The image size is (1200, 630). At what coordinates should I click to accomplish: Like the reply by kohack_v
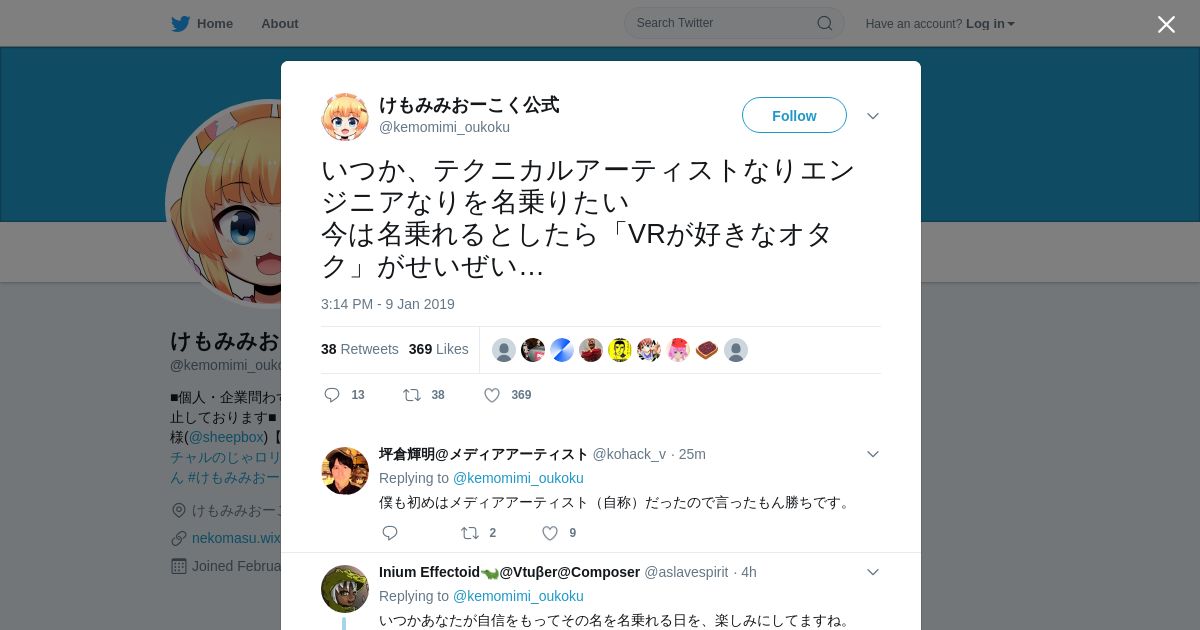(x=550, y=533)
